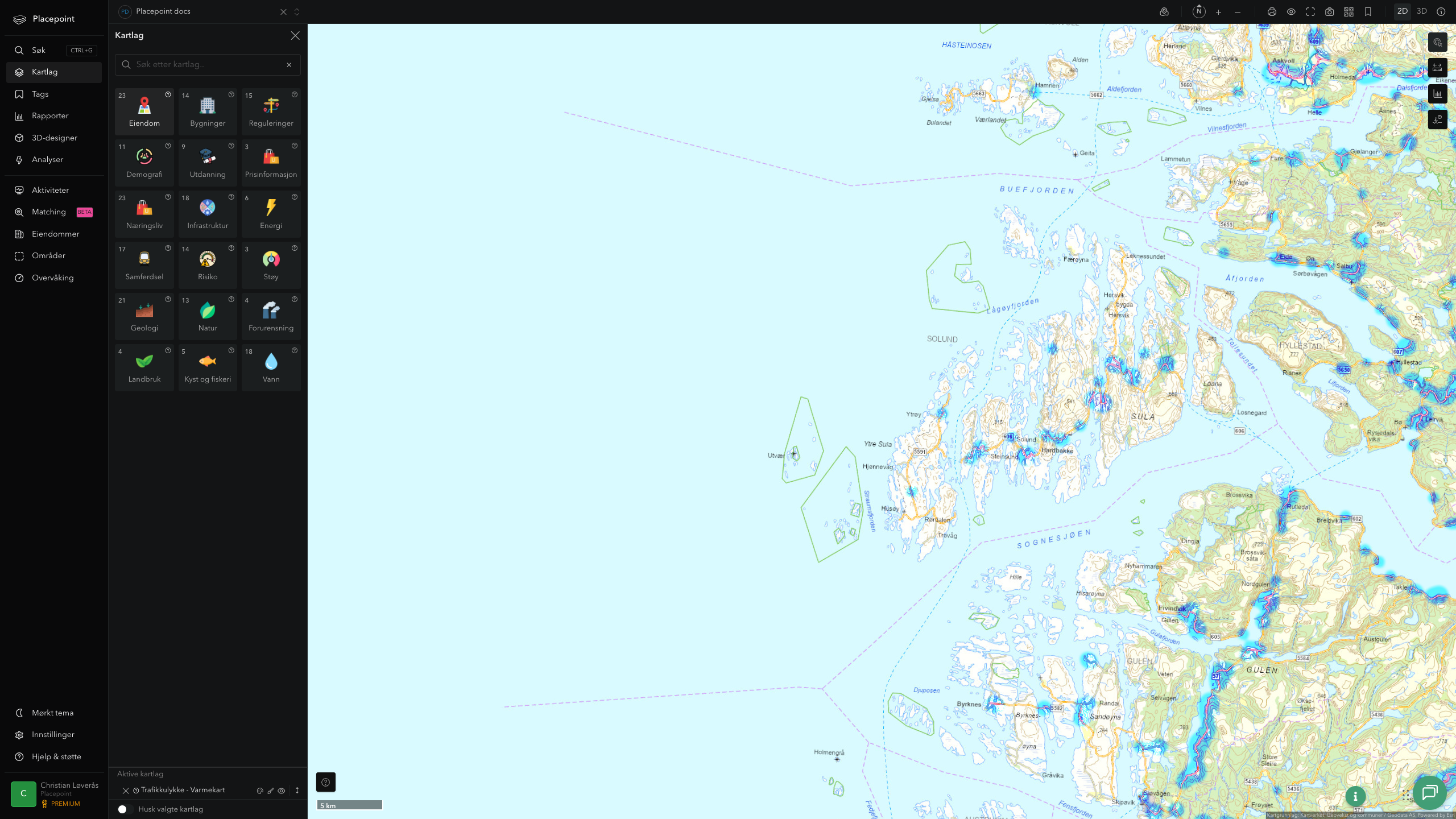This screenshot has width=1456, height=819.
Task: Open the Samferdsel layer category
Action: click(x=144, y=265)
